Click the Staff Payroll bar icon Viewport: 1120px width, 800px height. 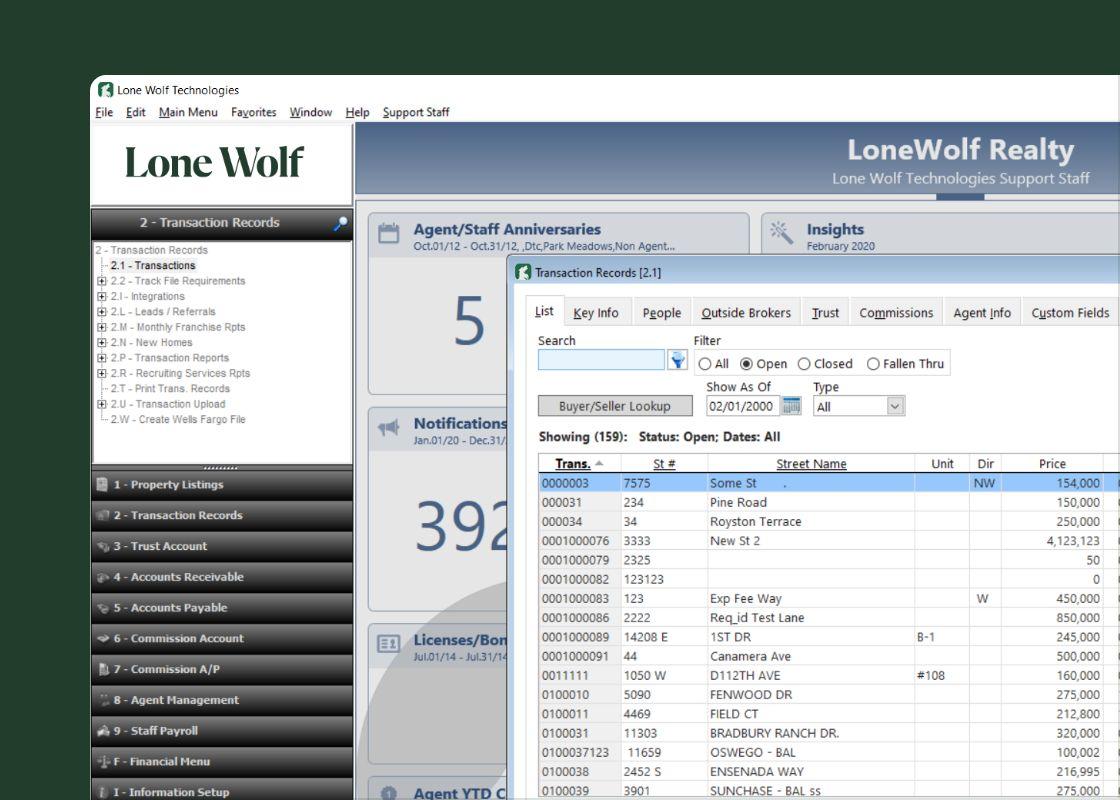tap(102, 731)
